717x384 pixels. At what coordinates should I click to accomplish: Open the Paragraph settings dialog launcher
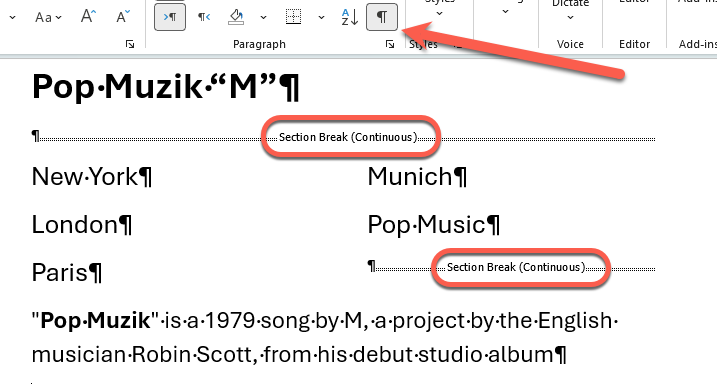click(x=390, y=44)
